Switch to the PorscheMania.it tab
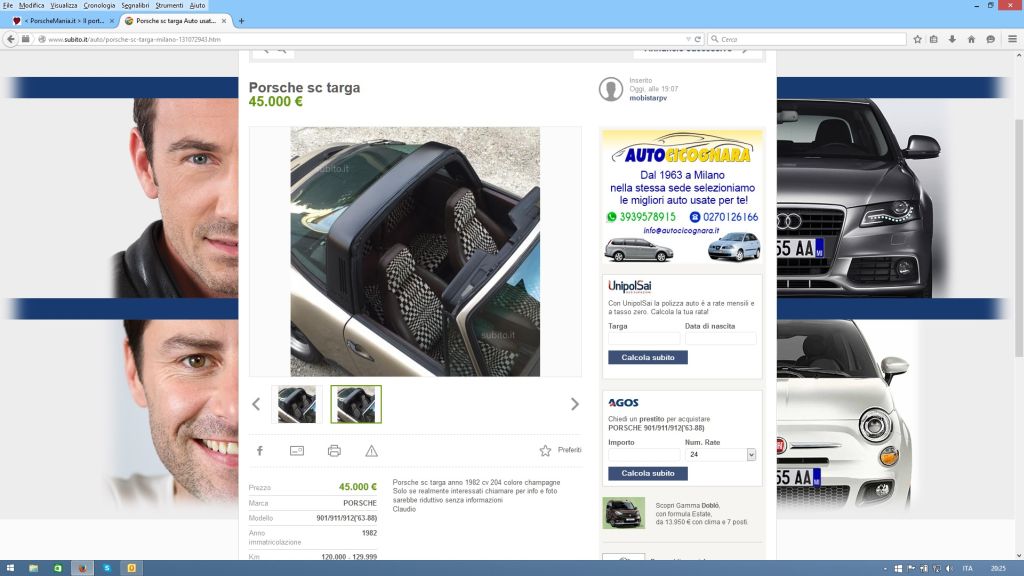This screenshot has width=1024, height=576. [63, 21]
